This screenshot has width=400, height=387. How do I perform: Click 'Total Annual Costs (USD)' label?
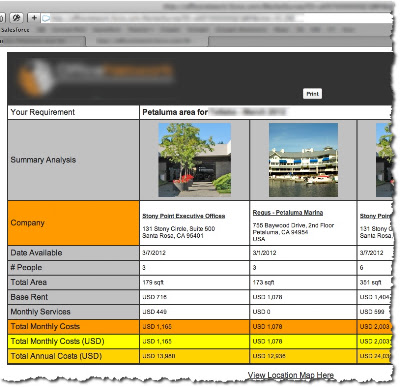(56, 356)
